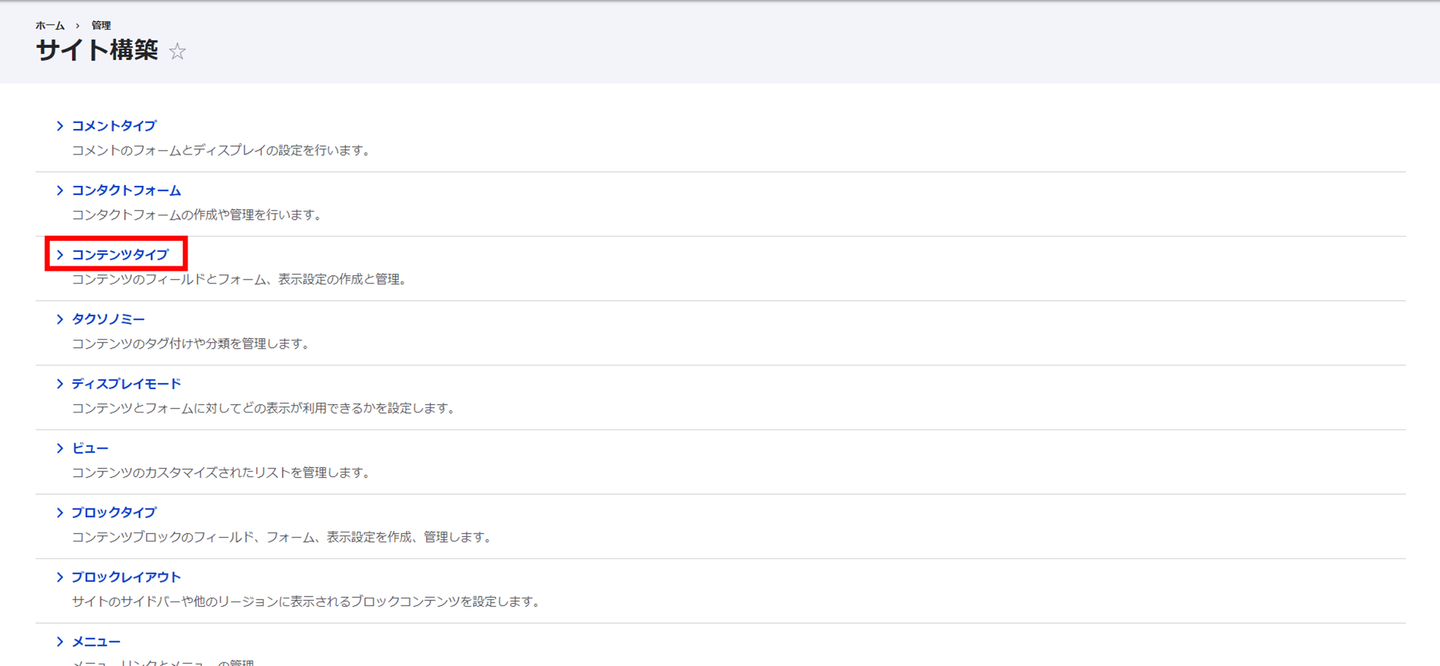
Task: Click the chevron beside タクソノミー
Action: [60, 319]
